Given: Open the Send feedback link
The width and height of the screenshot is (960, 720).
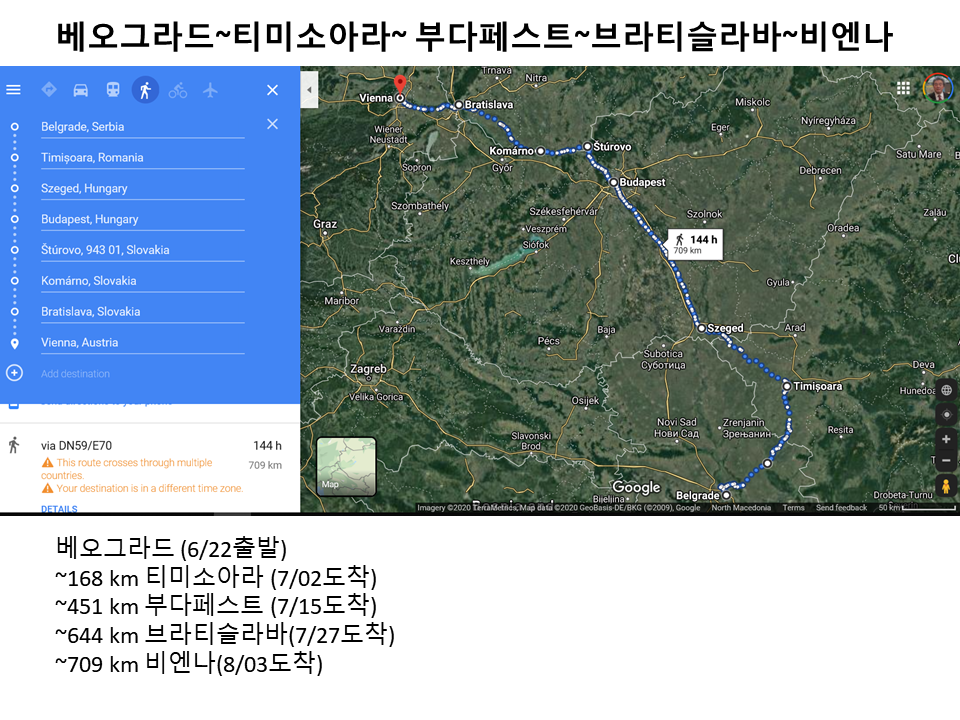Looking at the screenshot, I should 841,508.
